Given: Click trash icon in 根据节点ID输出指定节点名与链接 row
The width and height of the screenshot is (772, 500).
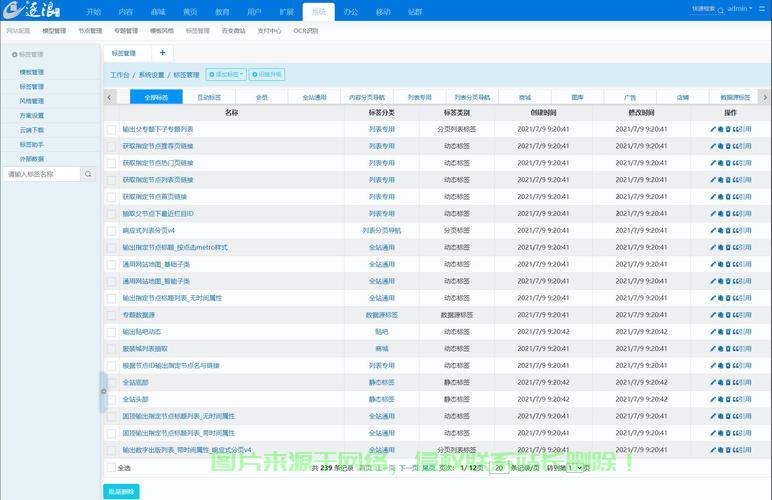Looking at the screenshot, I should pyautogui.click(x=728, y=366).
